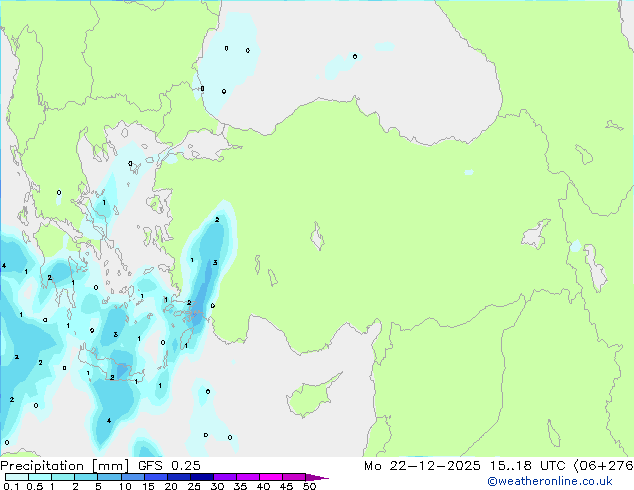The image size is (634, 490).
Task: Click the above-50 mm arrow tip of legend
Action: [317, 478]
